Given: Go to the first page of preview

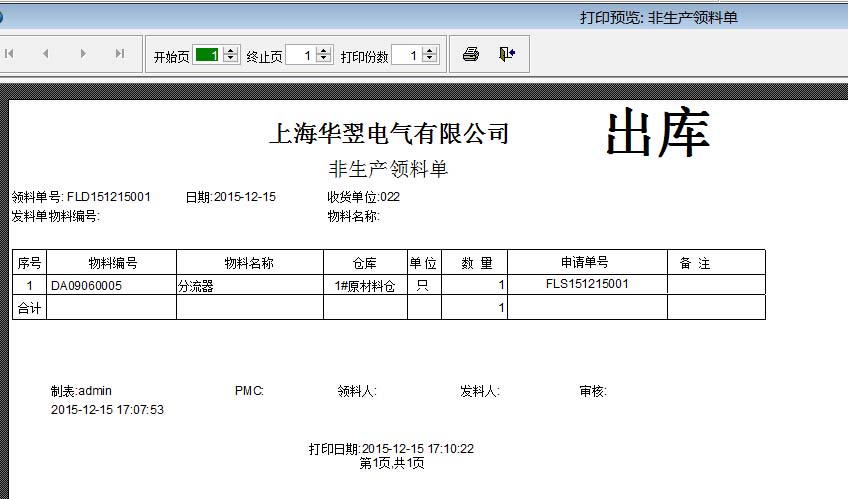Looking at the screenshot, I should coord(10,54).
